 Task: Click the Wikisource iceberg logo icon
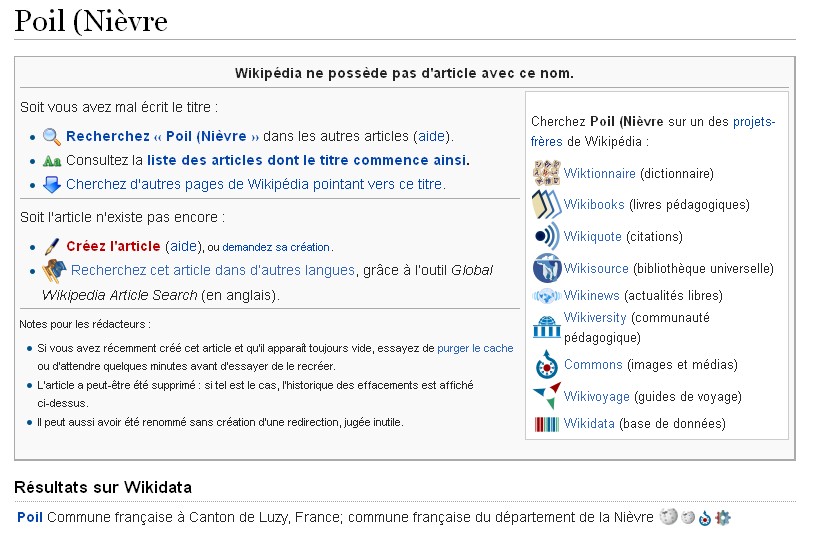pyautogui.click(x=546, y=268)
